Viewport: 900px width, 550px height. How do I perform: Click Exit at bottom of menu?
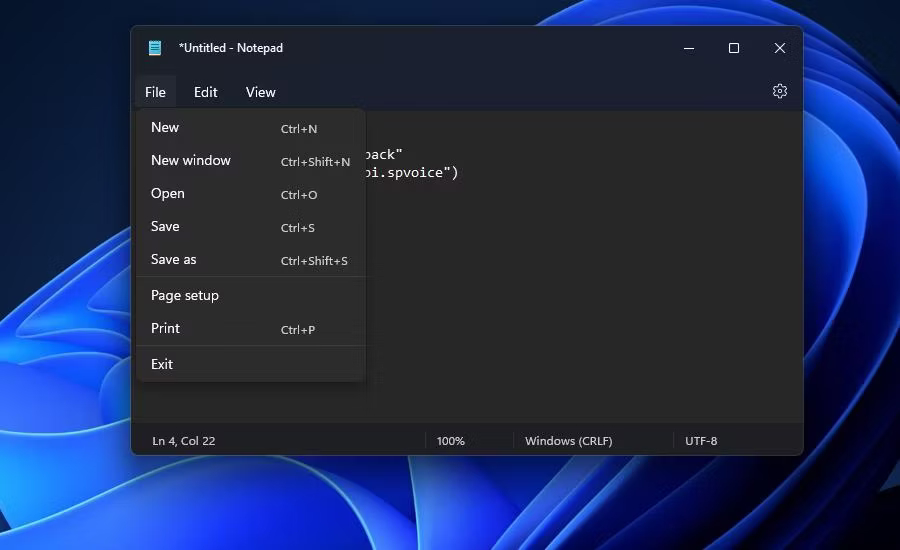point(251,364)
